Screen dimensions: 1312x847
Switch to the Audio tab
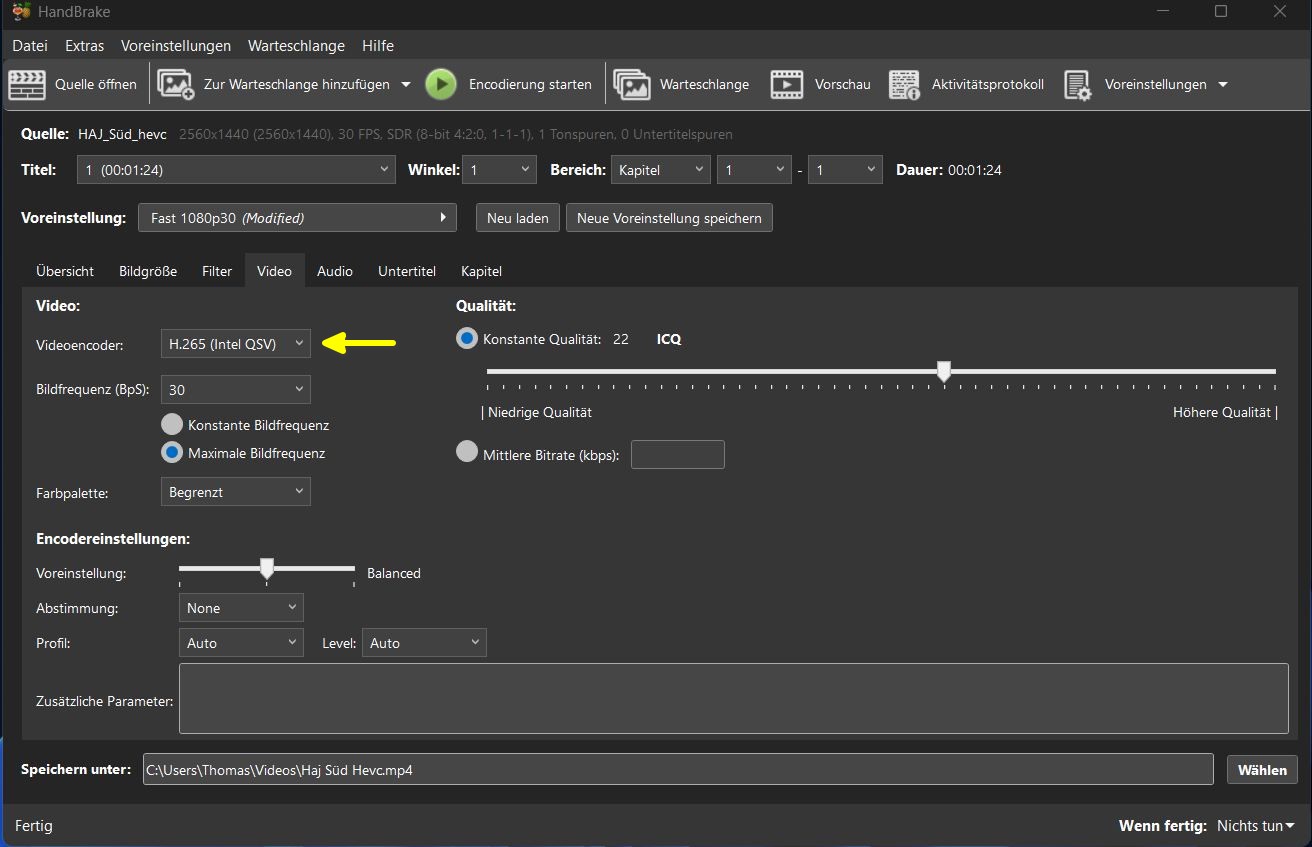tap(335, 271)
